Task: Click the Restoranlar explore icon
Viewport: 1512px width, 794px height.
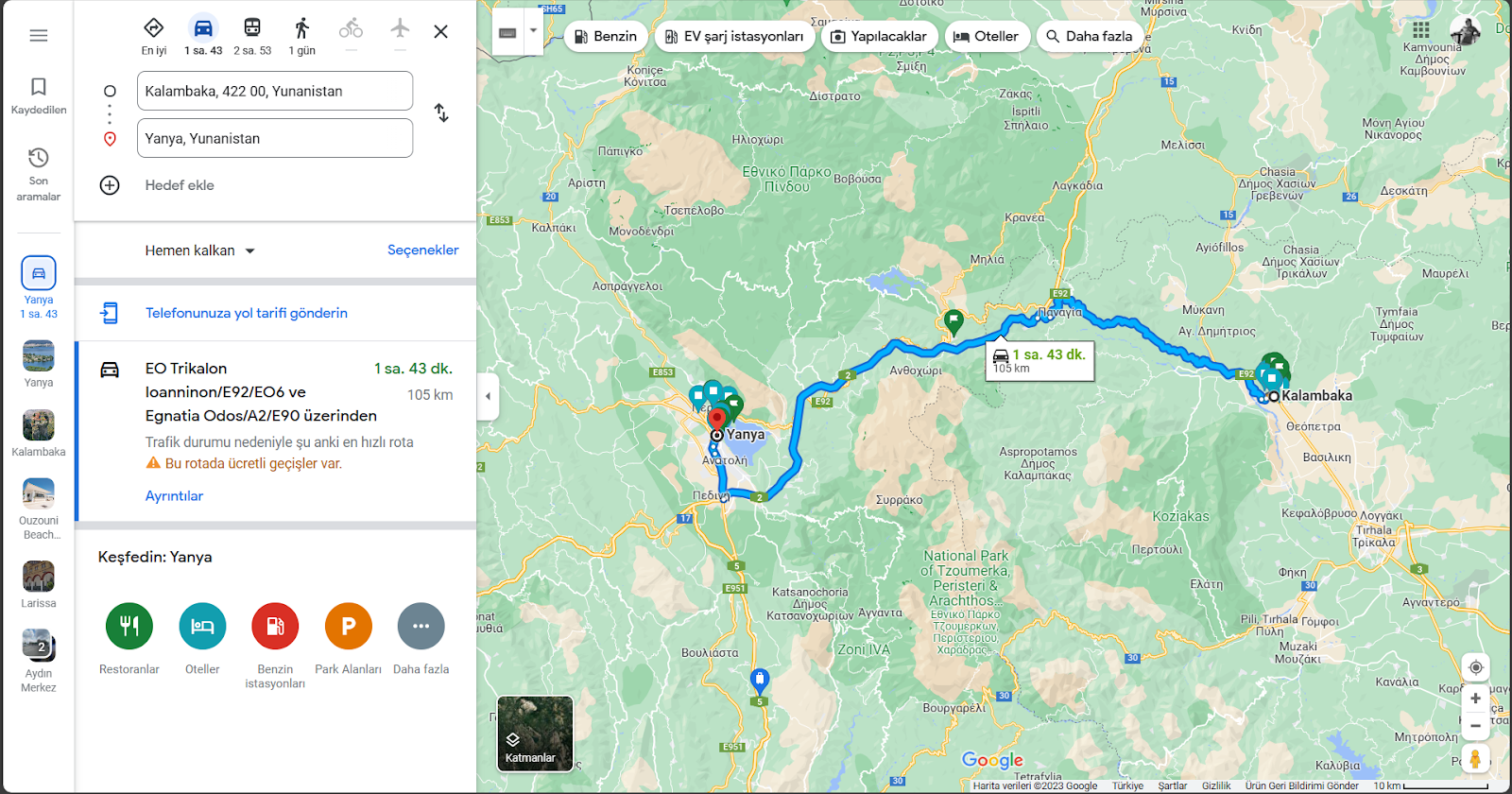Action: click(129, 626)
